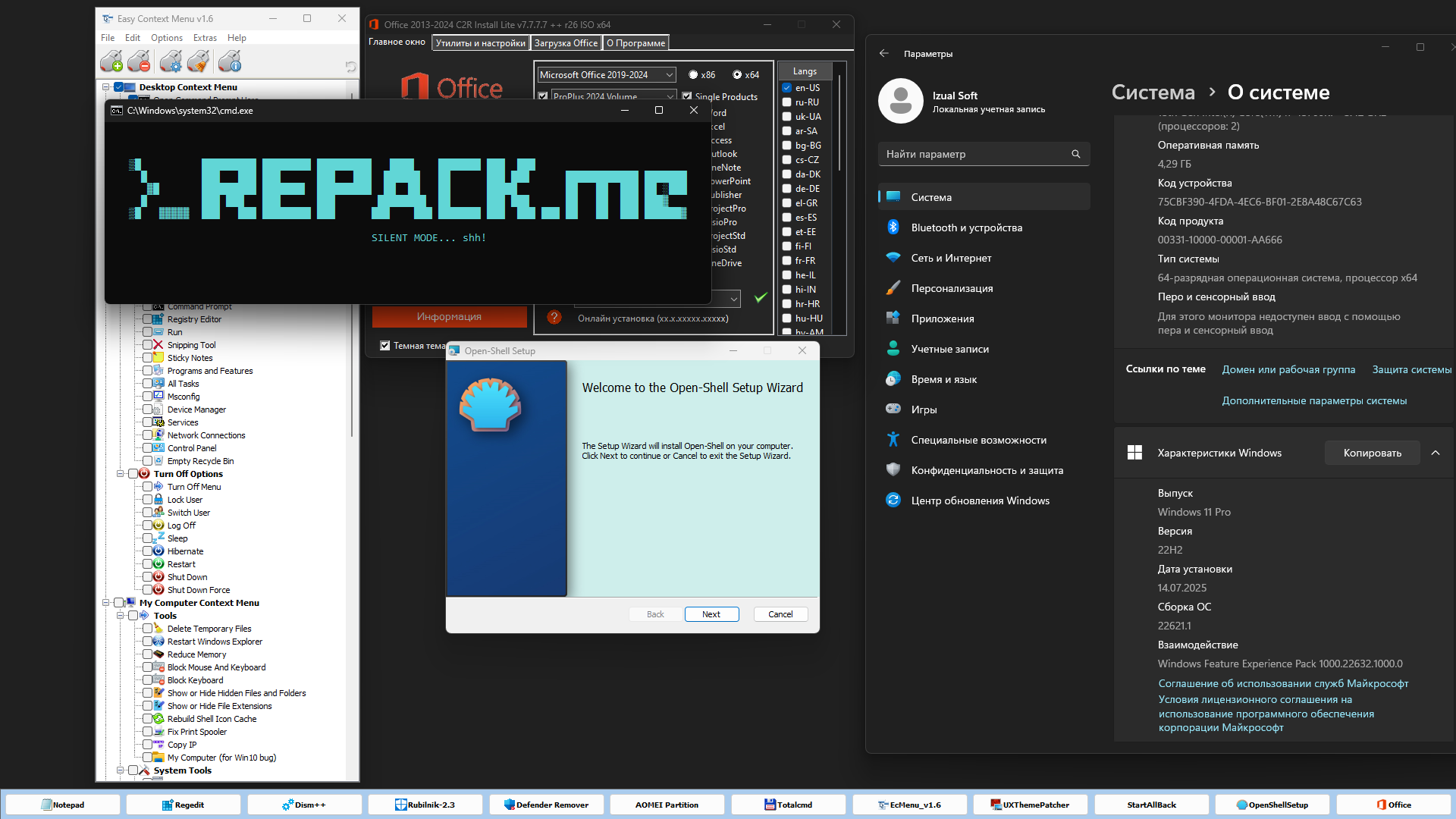
Task: Click the red question mark help icon
Action: [x=554, y=318]
